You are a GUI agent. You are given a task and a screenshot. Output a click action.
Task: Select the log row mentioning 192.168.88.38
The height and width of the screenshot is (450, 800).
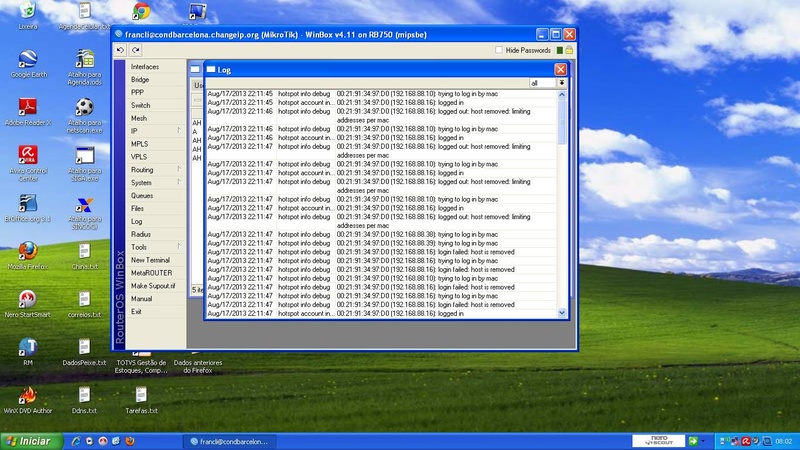click(381, 234)
